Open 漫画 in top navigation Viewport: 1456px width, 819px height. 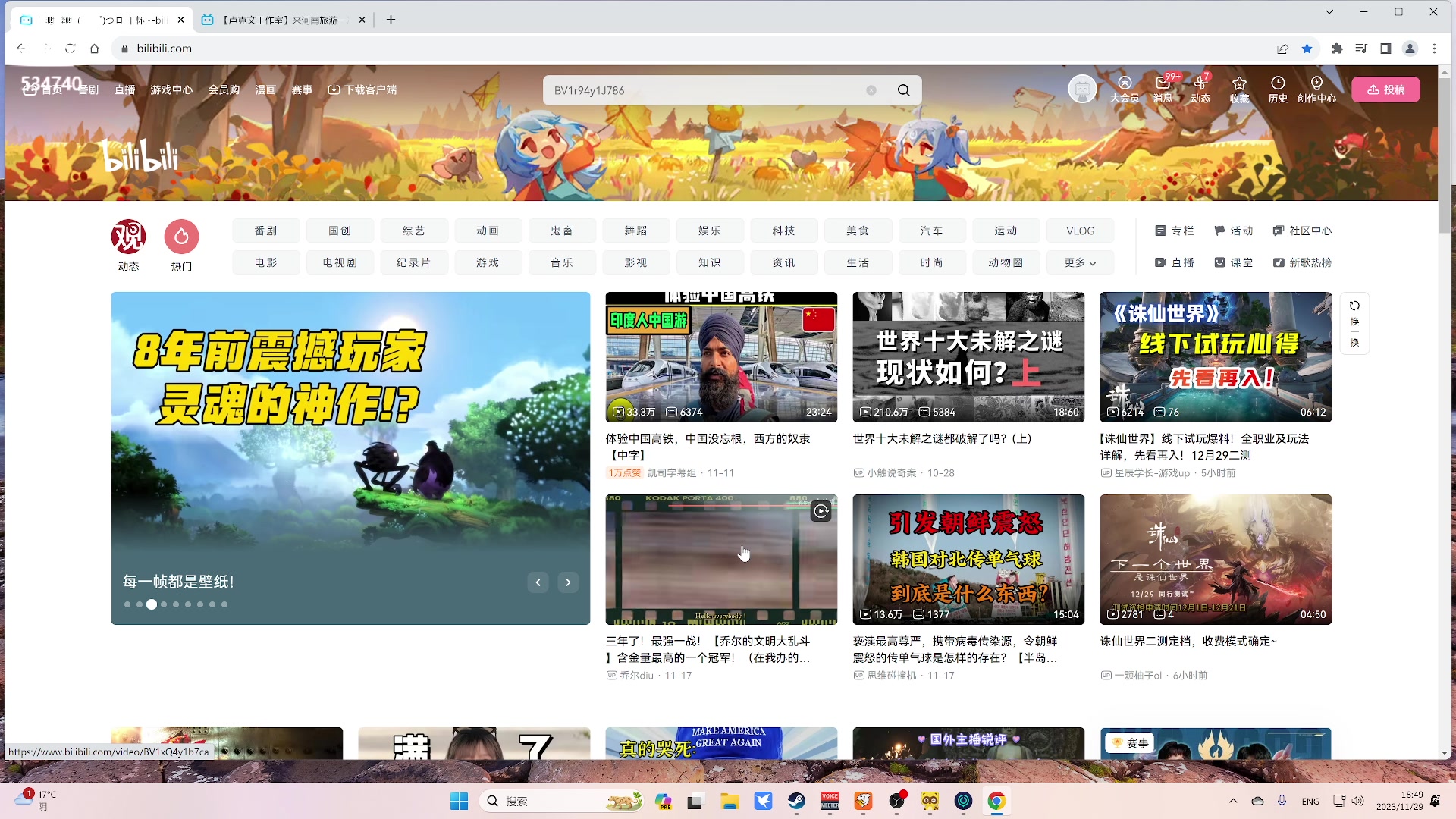coord(265,89)
